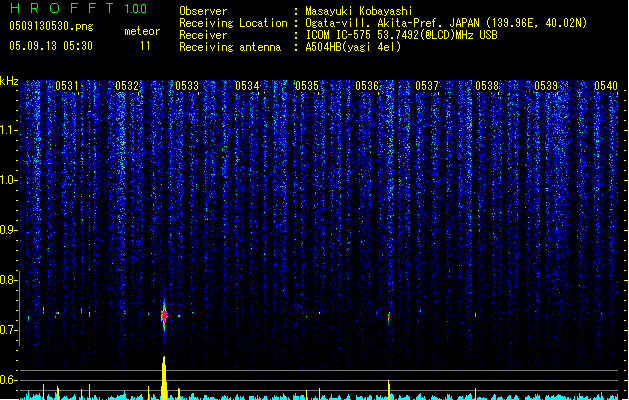Click the 0.7 kHz axis label
The image size is (629, 400).
8,330
